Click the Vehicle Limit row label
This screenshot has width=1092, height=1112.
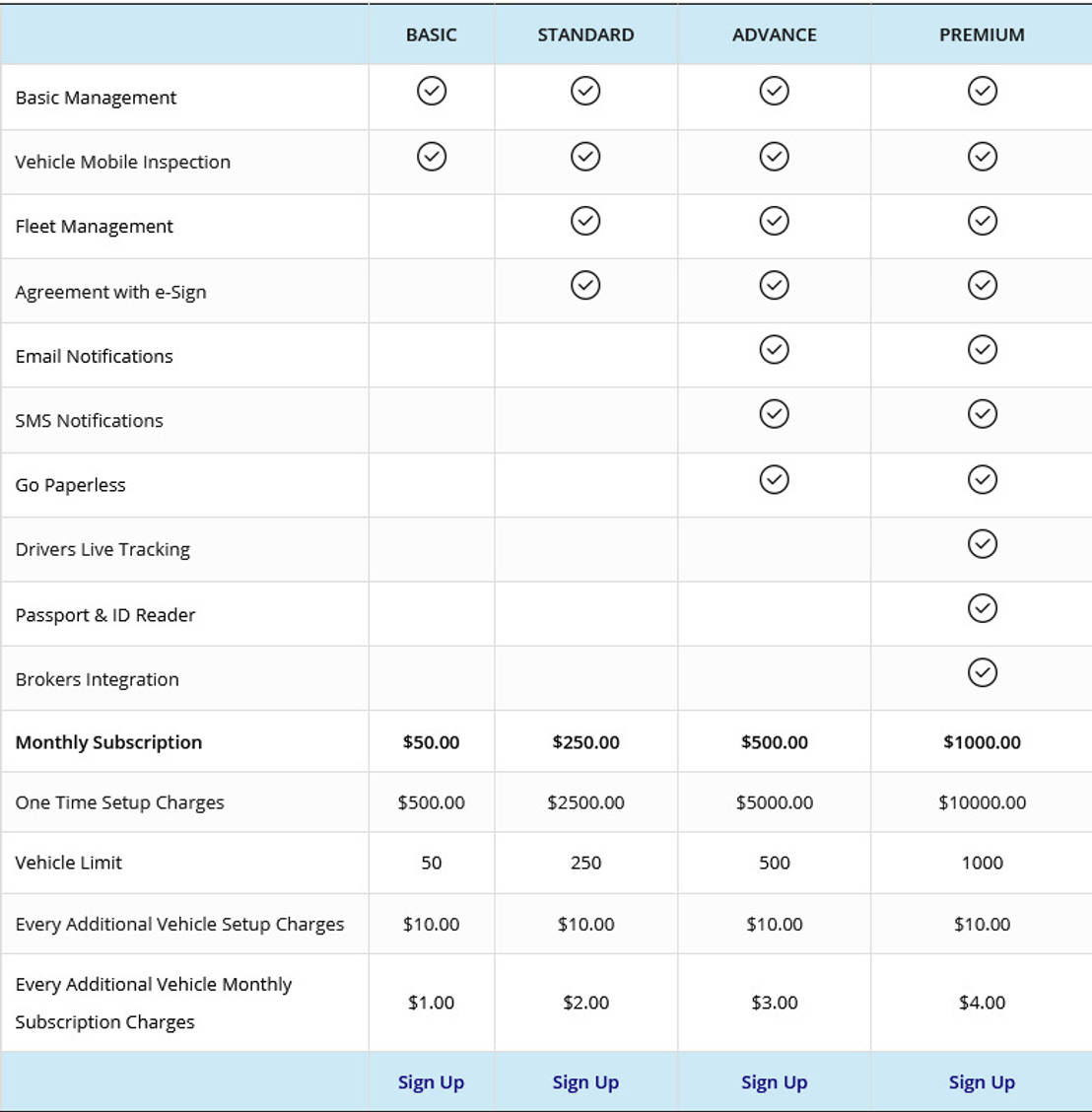pos(69,863)
